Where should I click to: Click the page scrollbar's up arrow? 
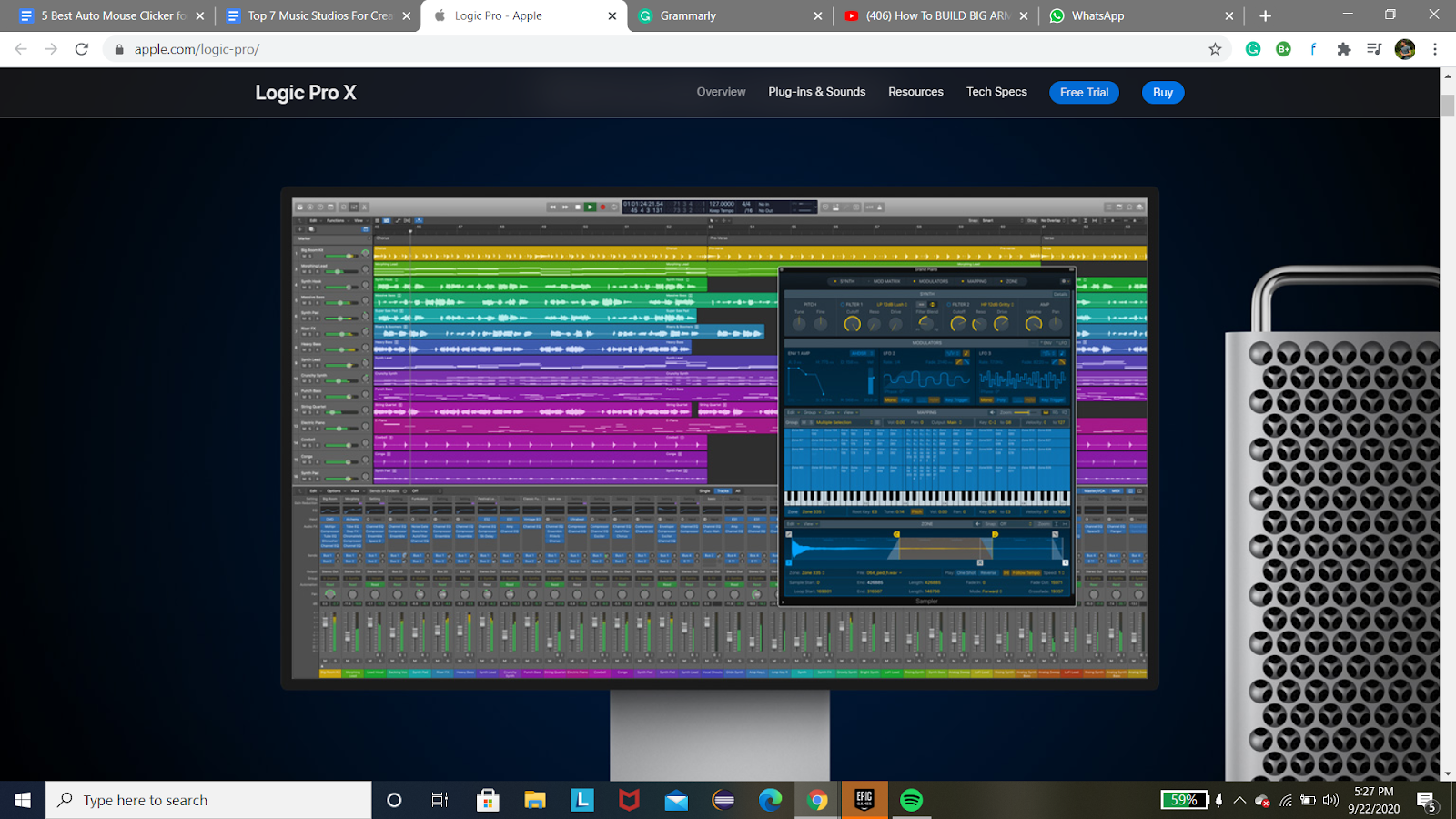(x=1448, y=76)
